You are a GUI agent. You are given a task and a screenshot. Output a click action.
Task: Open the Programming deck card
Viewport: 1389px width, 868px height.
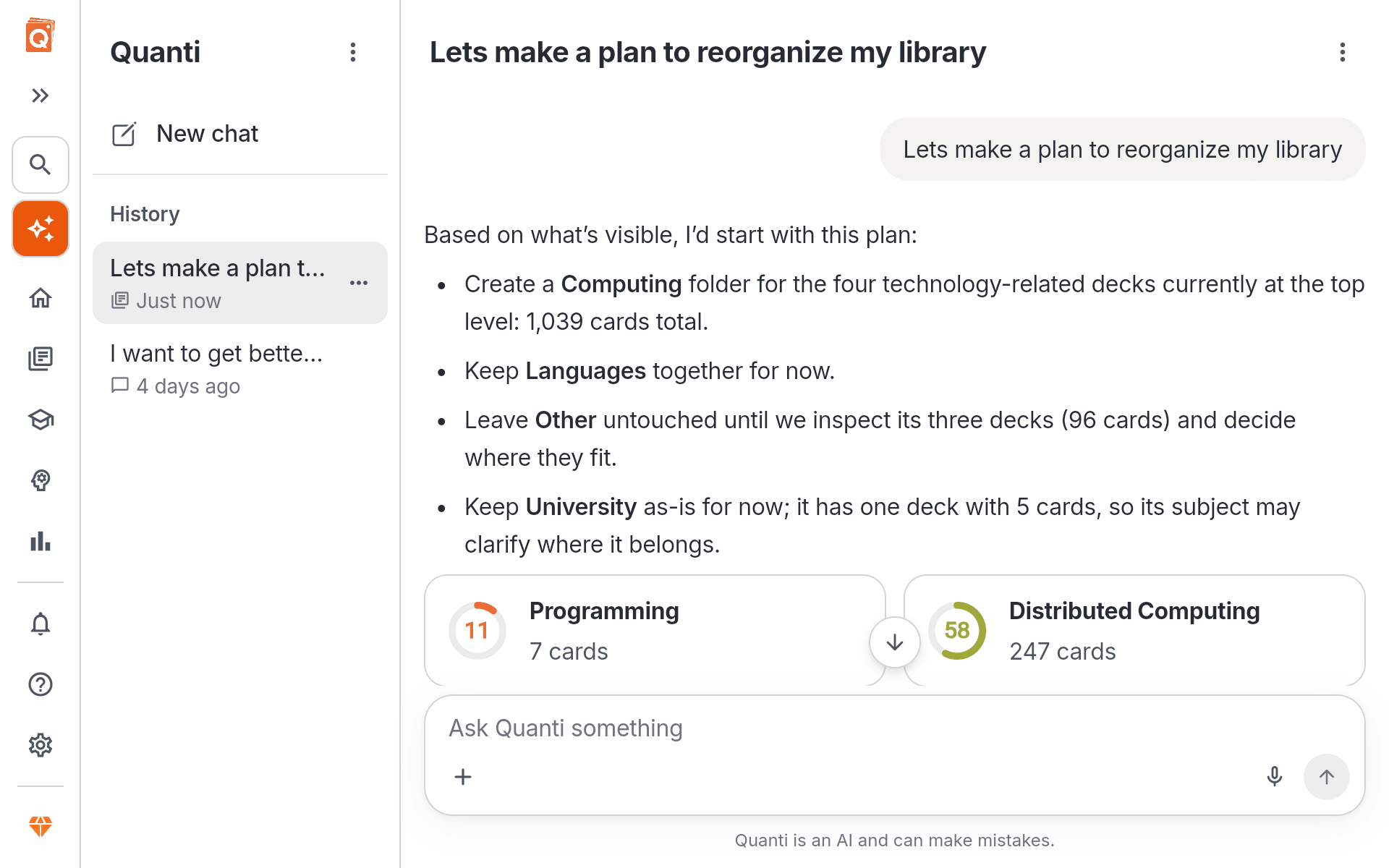tap(655, 631)
